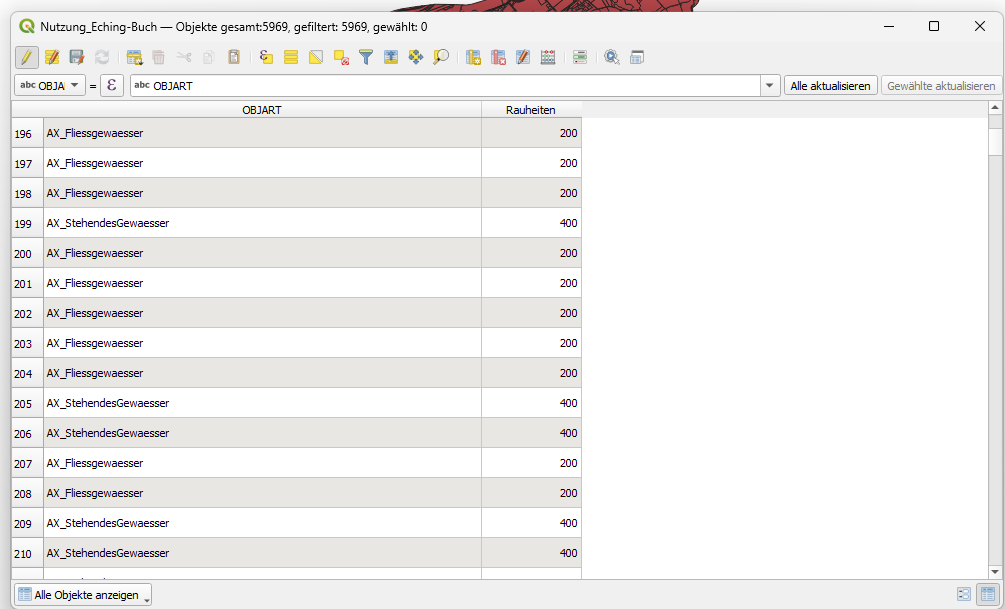Click the select by expression icon
The image size is (1005, 609).
coord(266,57)
